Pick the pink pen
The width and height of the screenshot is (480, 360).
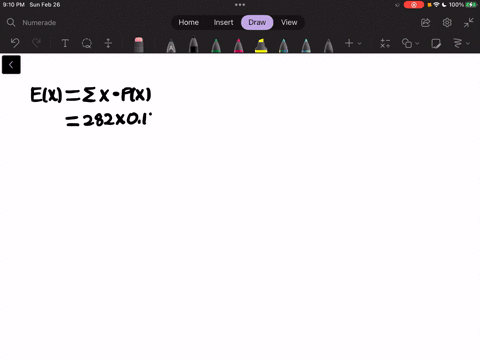(x=239, y=46)
